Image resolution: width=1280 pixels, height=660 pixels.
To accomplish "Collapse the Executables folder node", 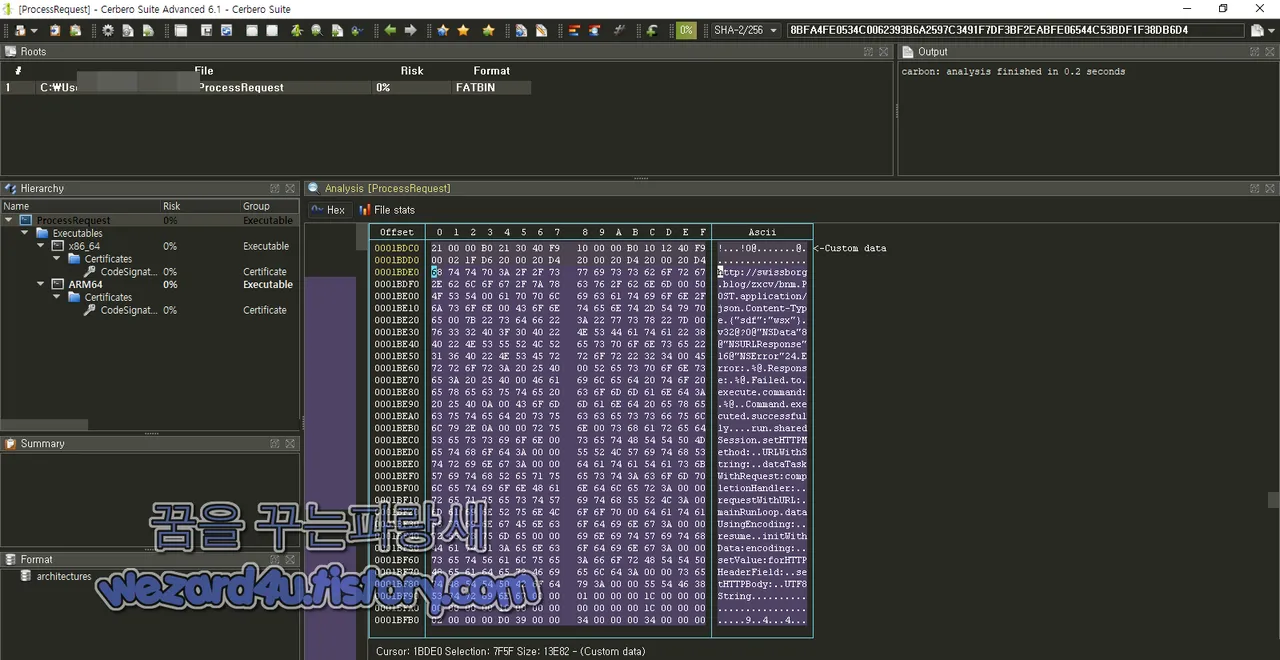I will 25,233.
